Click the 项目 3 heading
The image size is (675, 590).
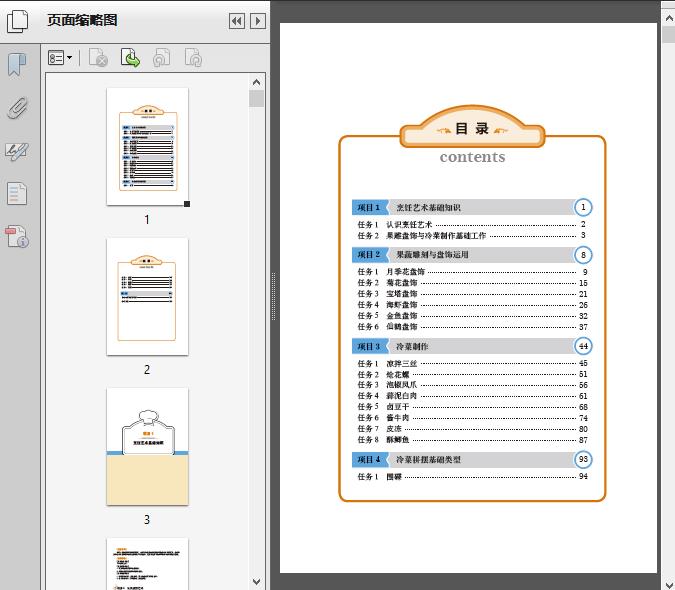tap(369, 346)
